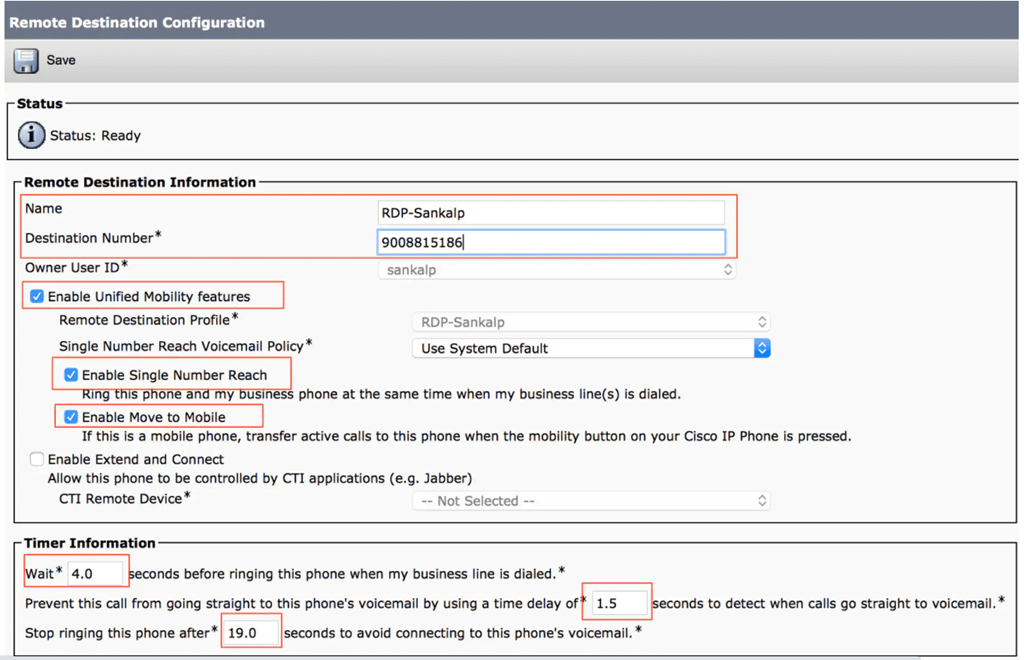This screenshot has width=1024, height=660.
Task: Click the 'Remote Destination Configuration' header title
Action: [x=137, y=22]
